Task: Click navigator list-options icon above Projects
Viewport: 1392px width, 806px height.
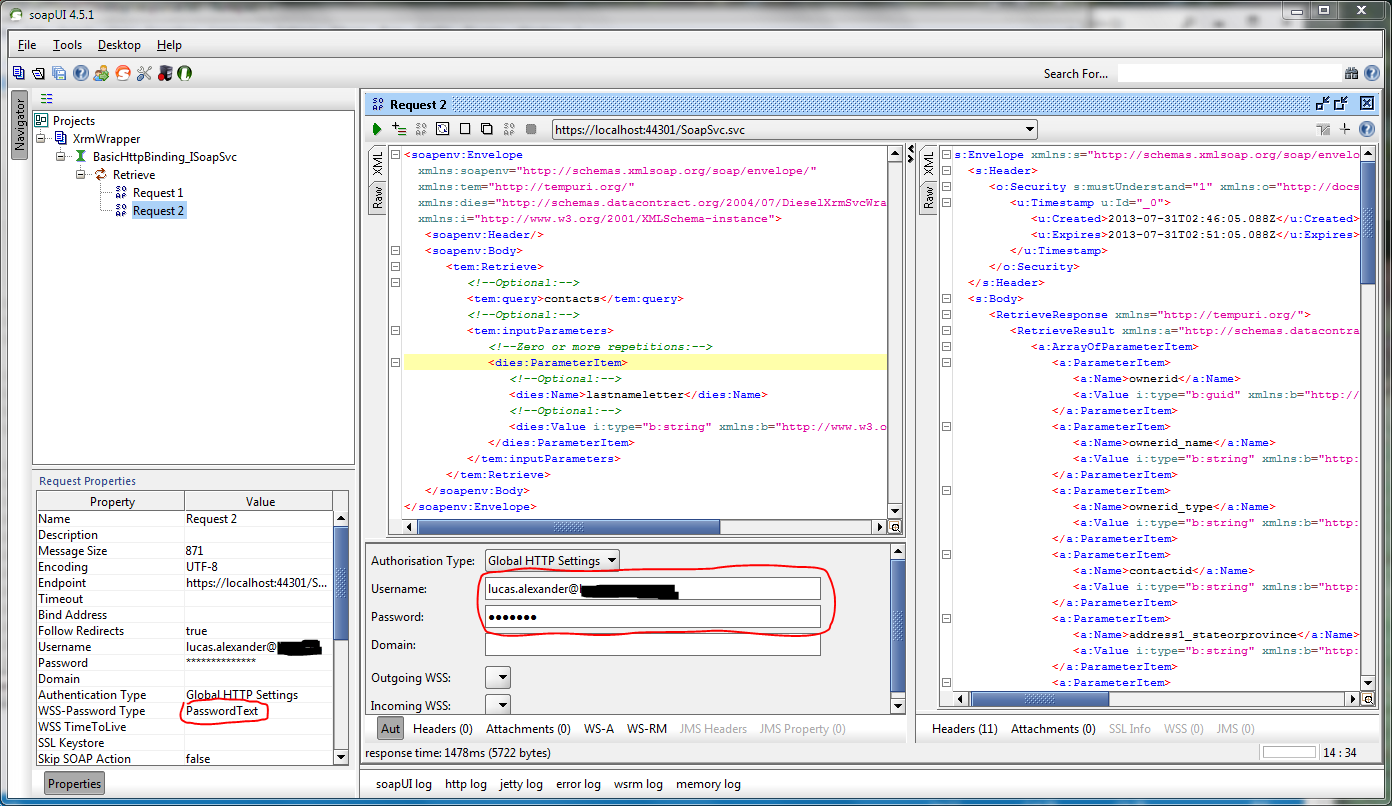Action: click(x=47, y=98)
